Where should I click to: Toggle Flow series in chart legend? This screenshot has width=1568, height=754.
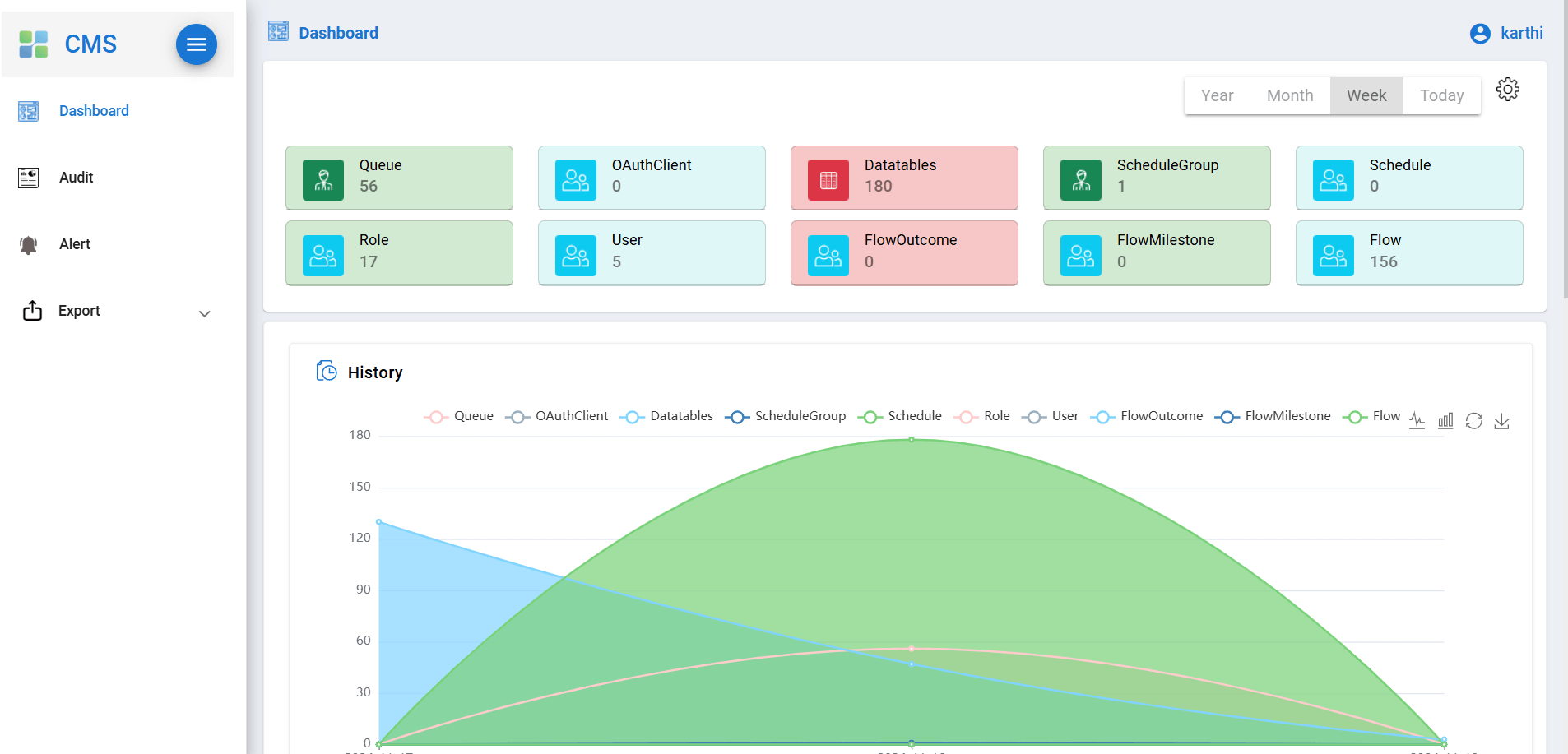1371,416
